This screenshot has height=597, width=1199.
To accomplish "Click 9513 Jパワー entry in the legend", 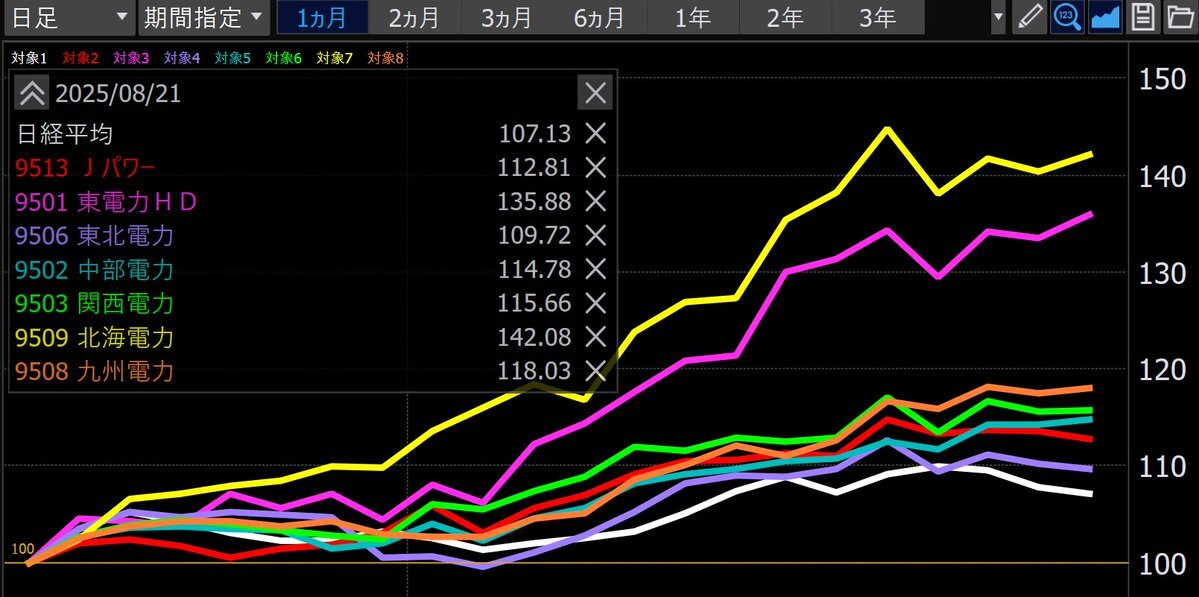I will (86, 167).
